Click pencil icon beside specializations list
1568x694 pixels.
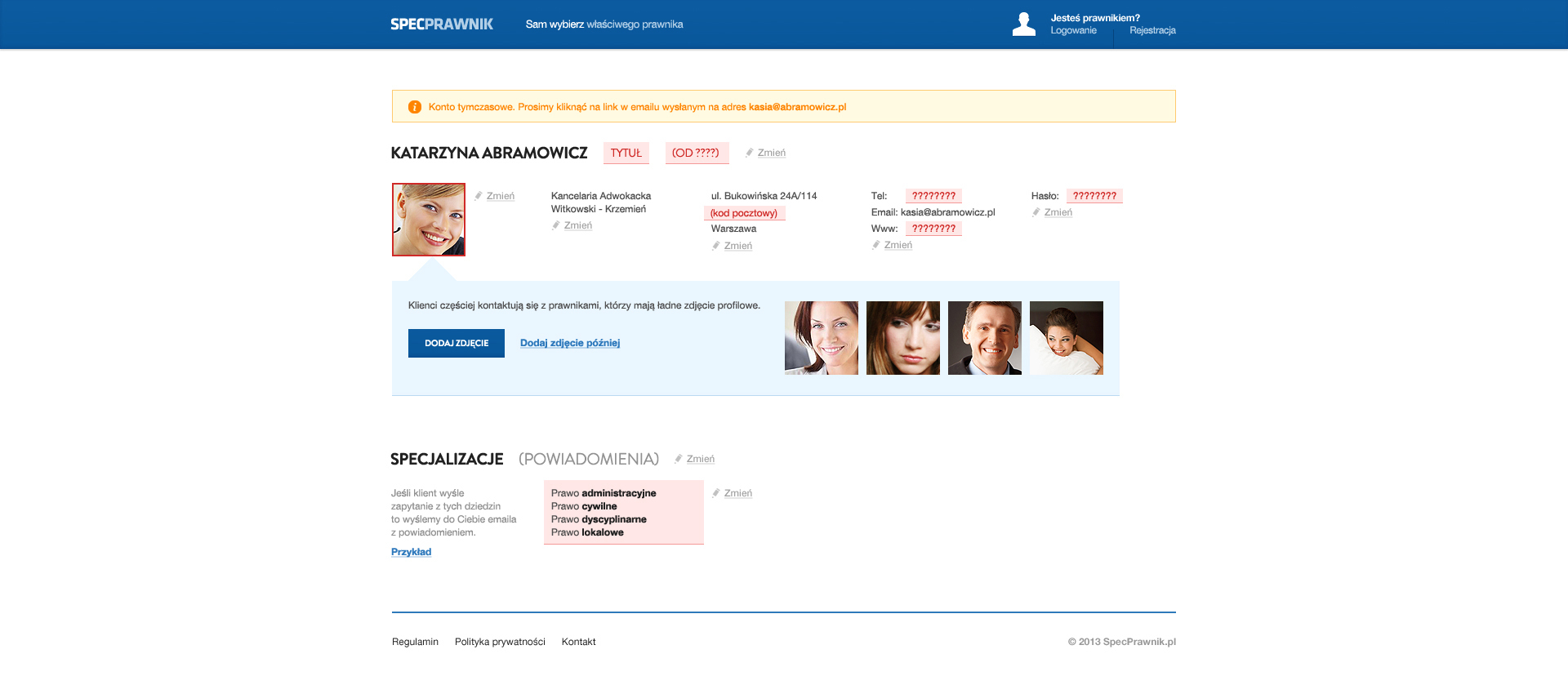(715, 493)
